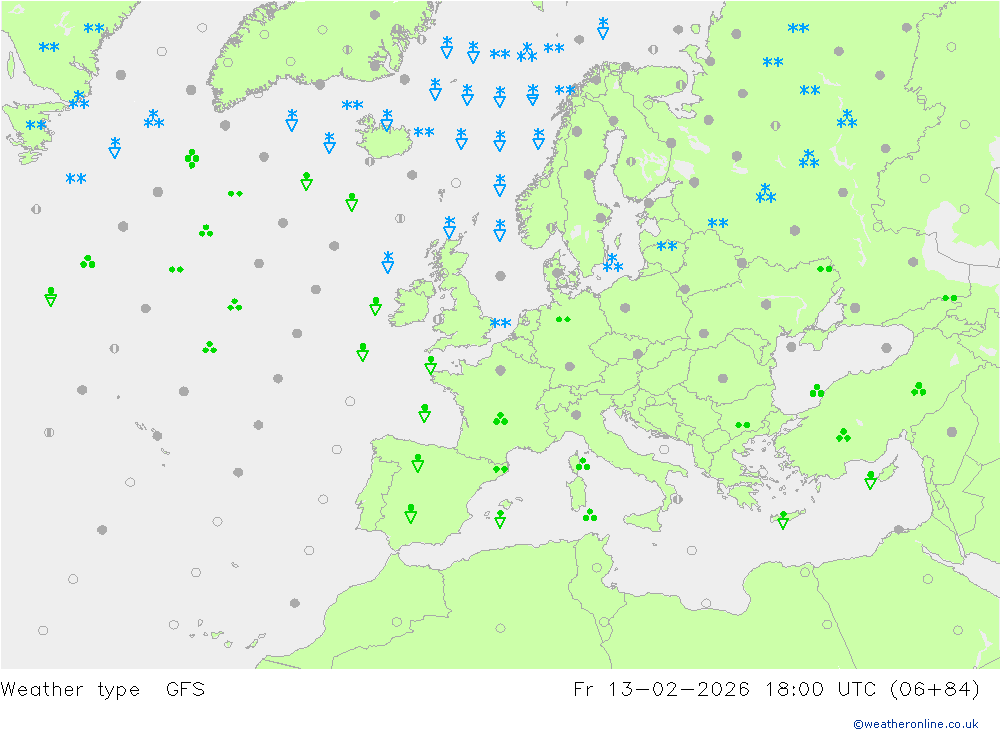Click the rain symbol over eastern Turkey
The image size is (1000, 733).
click(x=918, y=389)
